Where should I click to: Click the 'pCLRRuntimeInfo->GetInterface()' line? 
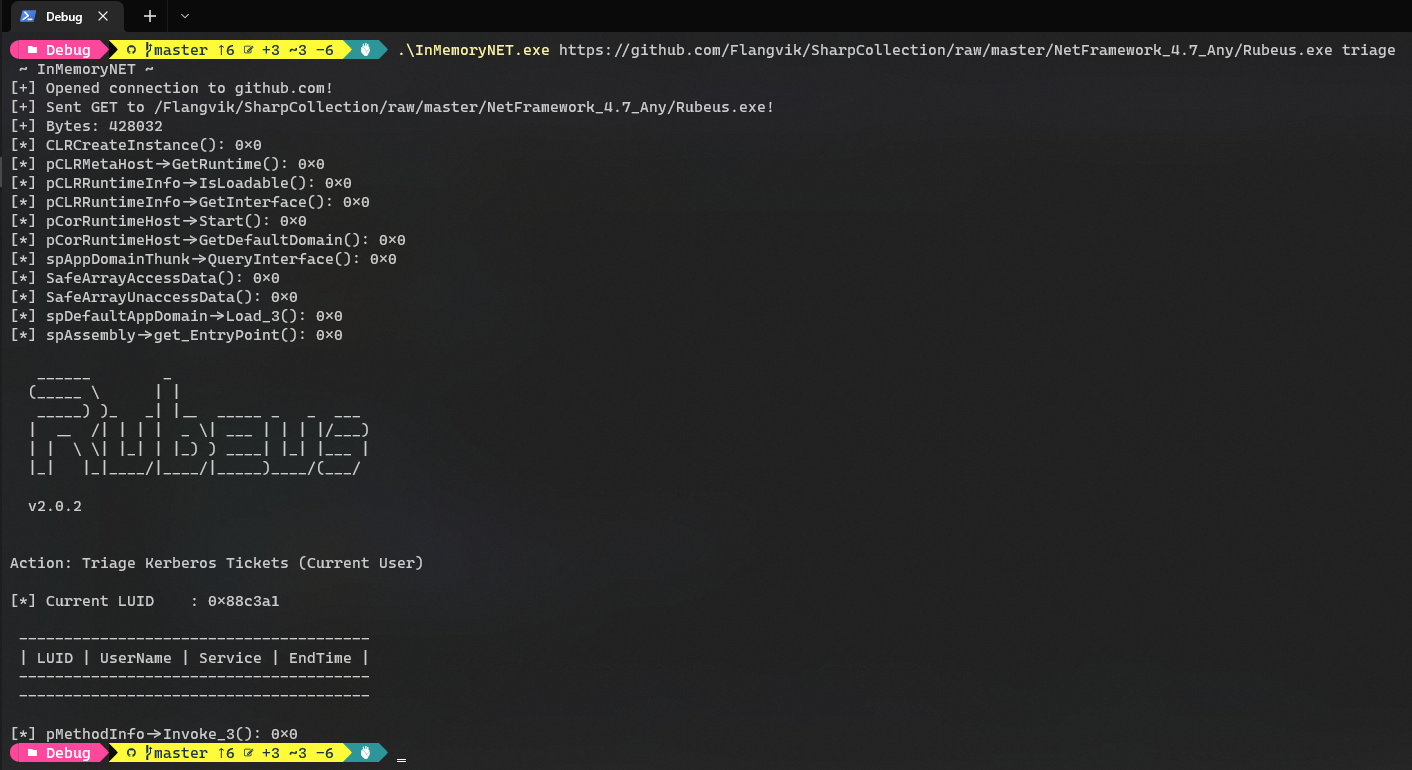(x=190, y=202)
